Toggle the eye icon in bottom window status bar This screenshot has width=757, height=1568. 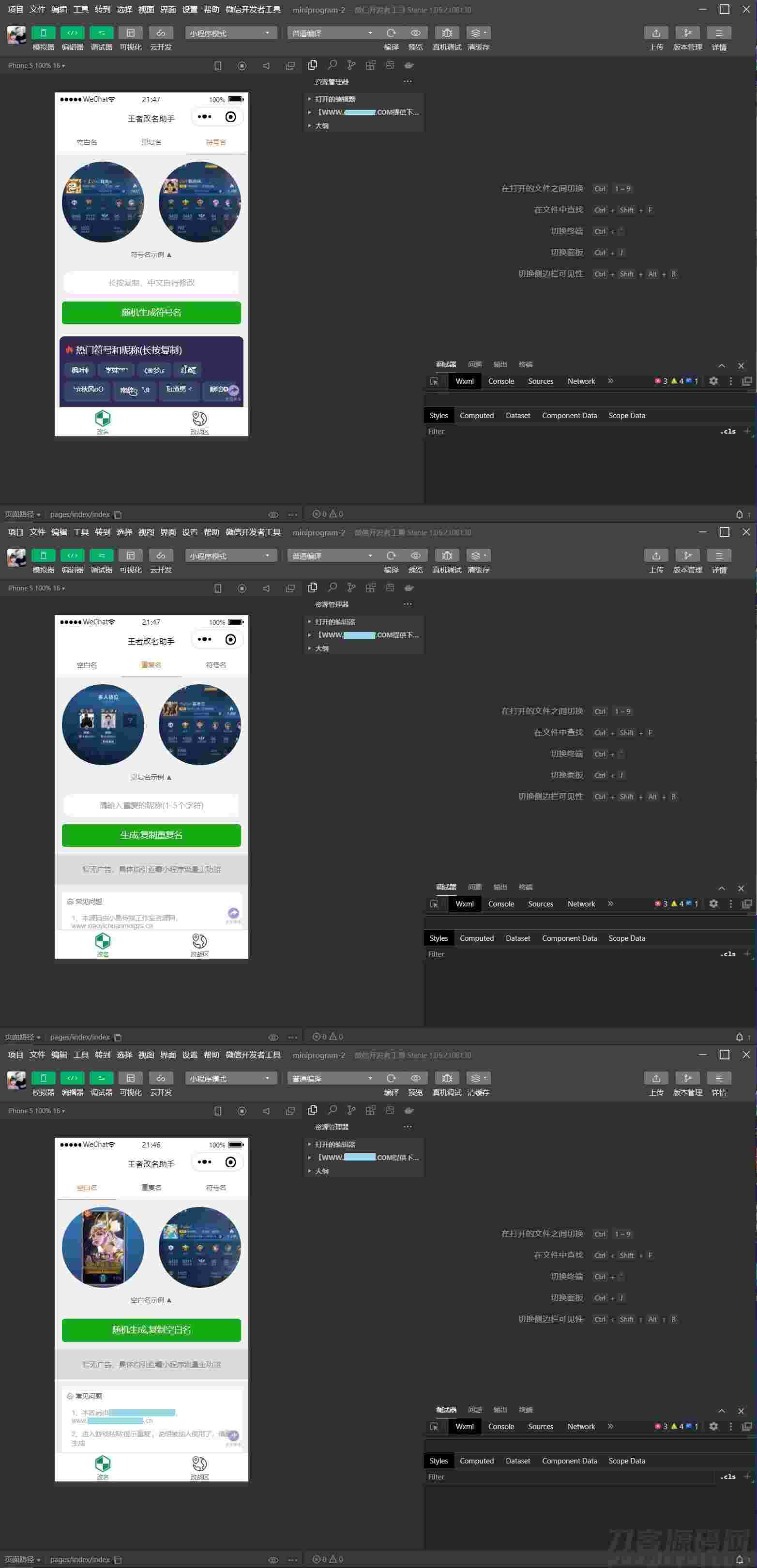click(273, 1559)
